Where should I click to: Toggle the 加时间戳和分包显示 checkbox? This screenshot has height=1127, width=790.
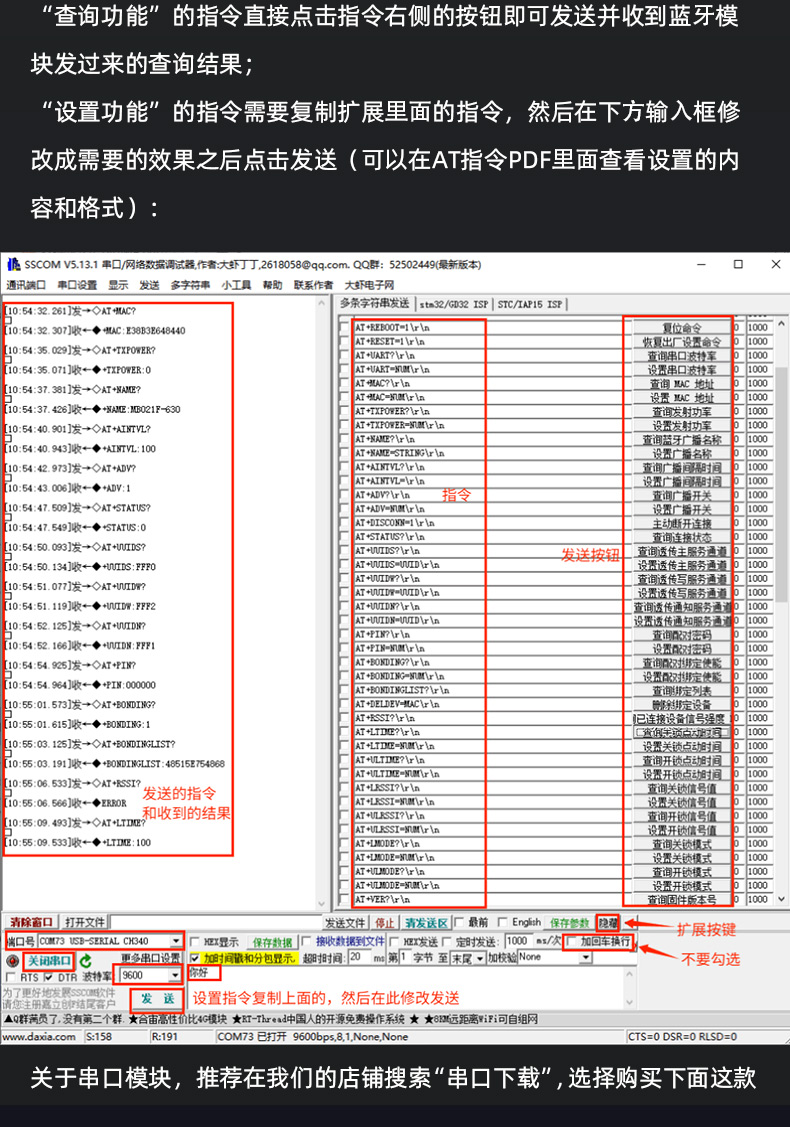[196, 958]
